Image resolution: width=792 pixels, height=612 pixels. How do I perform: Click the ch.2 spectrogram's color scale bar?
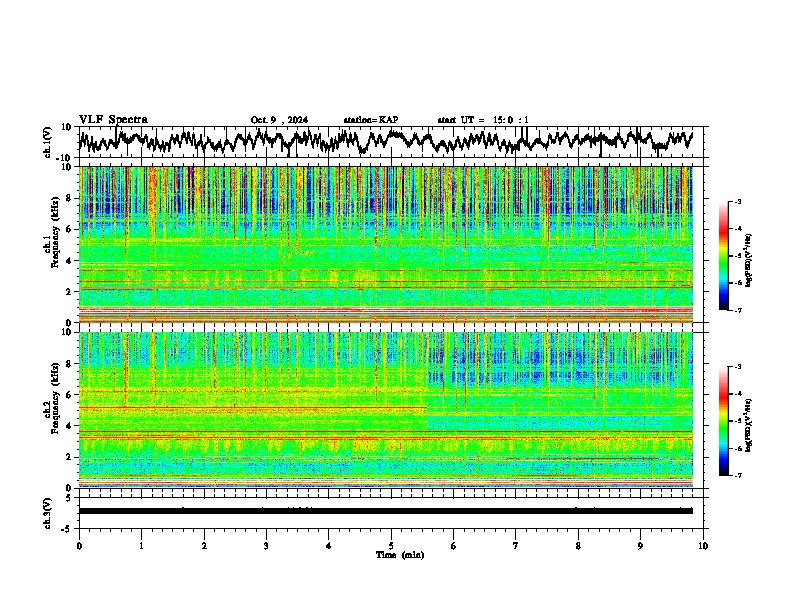coord(724,421)
